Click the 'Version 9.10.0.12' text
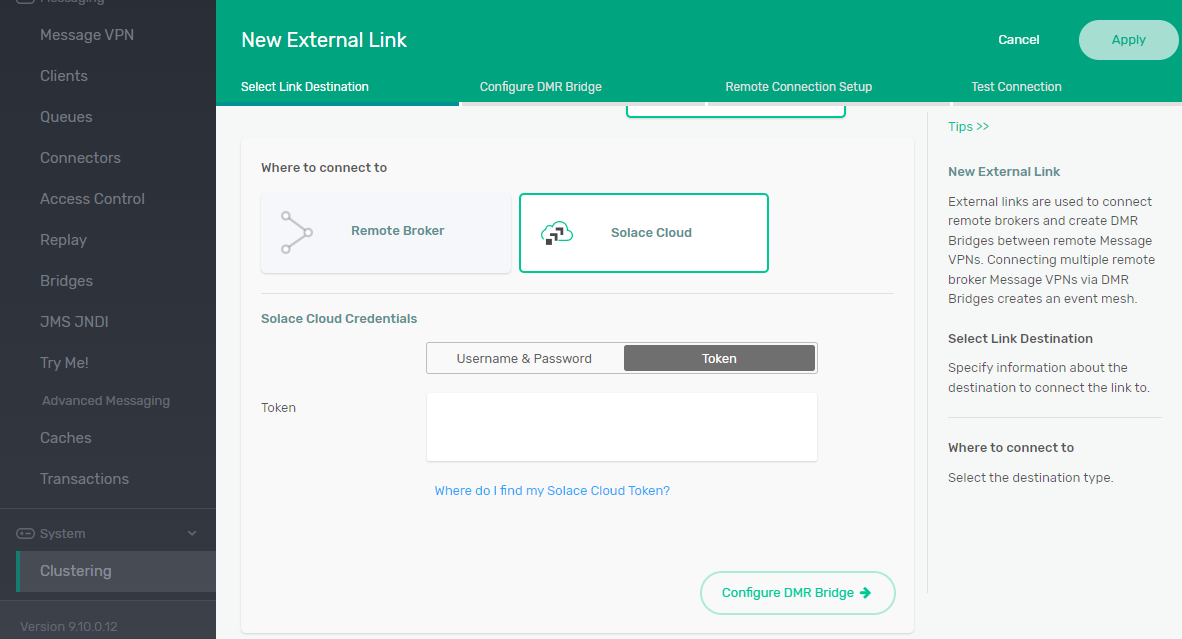This screenshot has height=639, width=1182. pyautogui.click(x=69, y=627)
